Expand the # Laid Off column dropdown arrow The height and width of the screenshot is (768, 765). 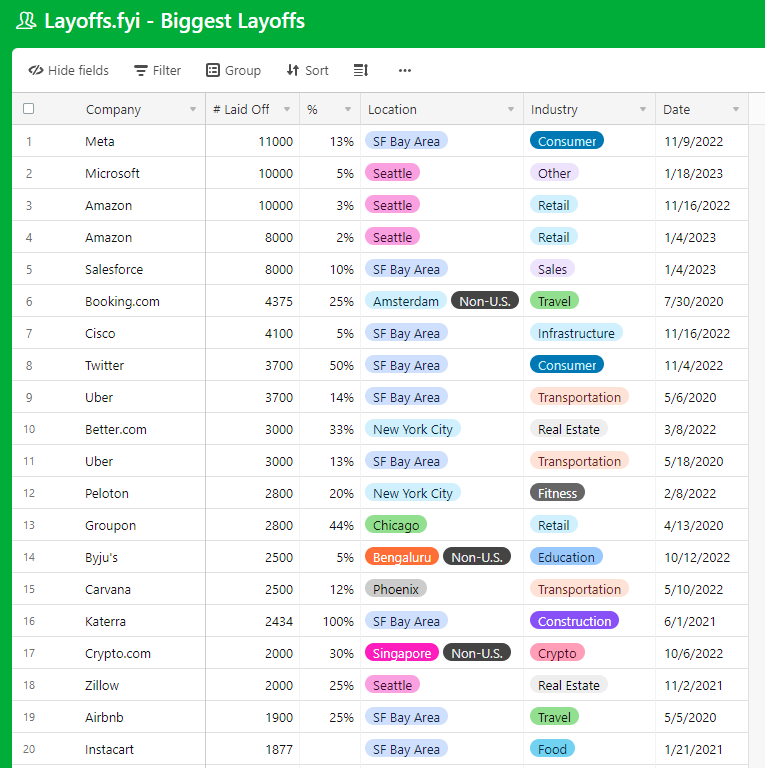coord(287,109)
